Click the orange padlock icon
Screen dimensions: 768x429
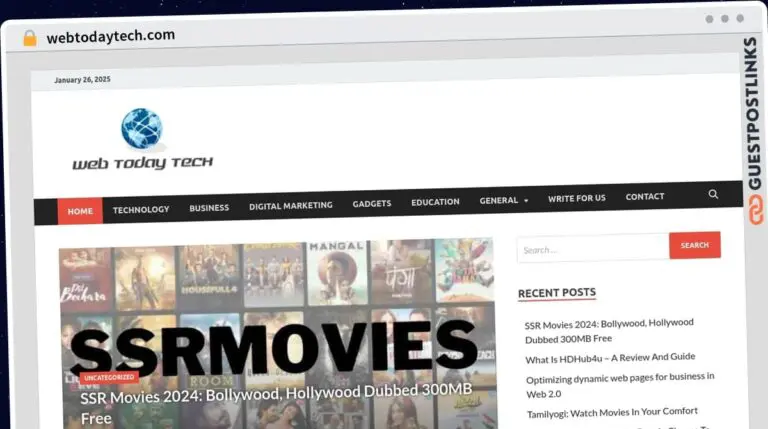coord(30,38)
